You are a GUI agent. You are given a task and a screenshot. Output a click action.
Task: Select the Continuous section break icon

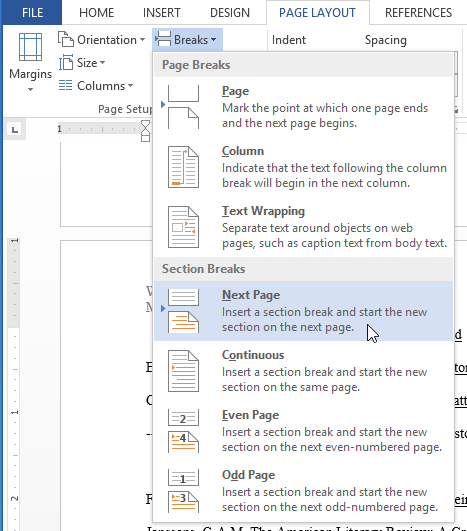pos(183,371)
